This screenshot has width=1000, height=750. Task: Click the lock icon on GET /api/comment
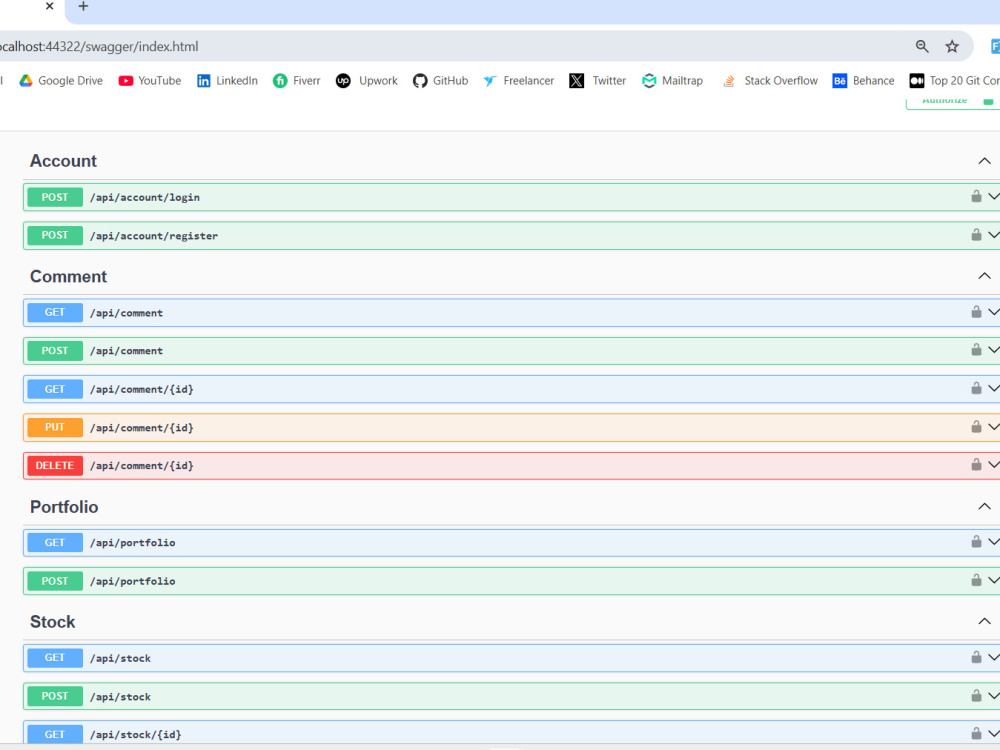click(x=976, y=311)
